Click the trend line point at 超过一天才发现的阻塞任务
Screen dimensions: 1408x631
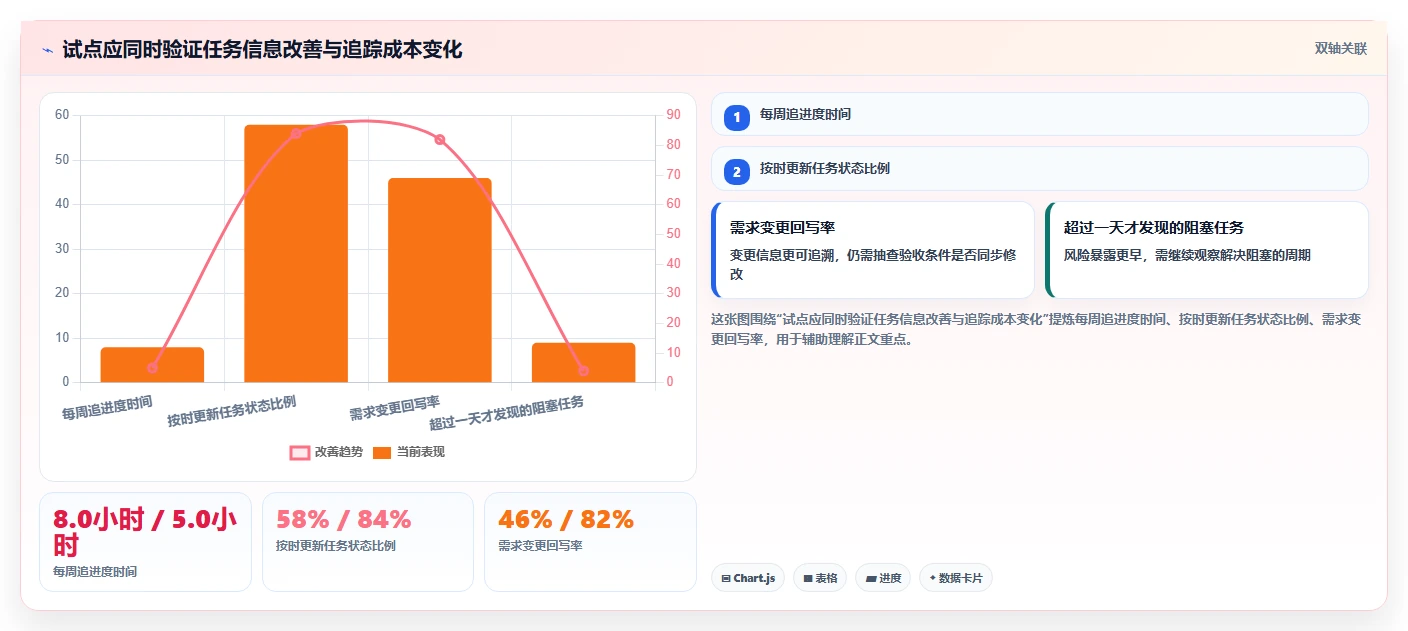click(x=583, y=371)
